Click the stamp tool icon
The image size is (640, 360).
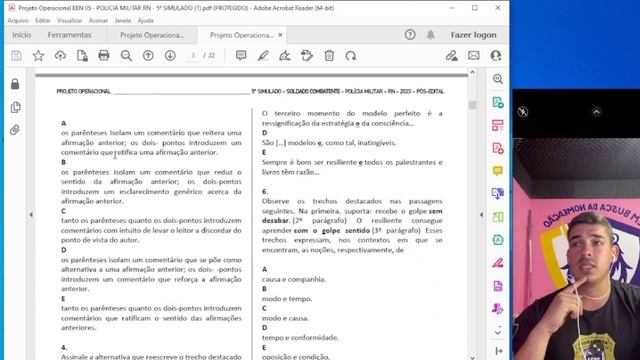tap(307, 56)
